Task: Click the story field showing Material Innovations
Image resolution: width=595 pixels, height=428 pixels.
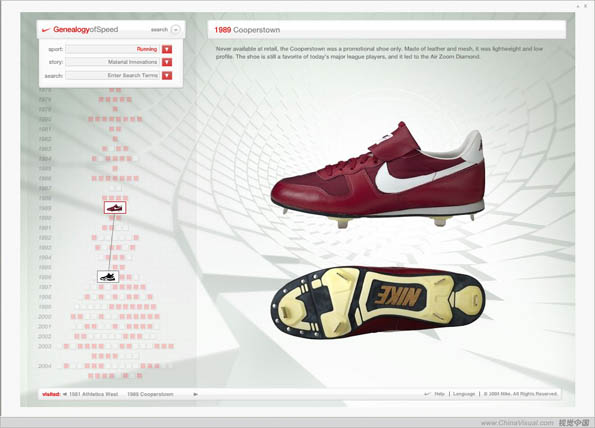Action: pos(113,62)
